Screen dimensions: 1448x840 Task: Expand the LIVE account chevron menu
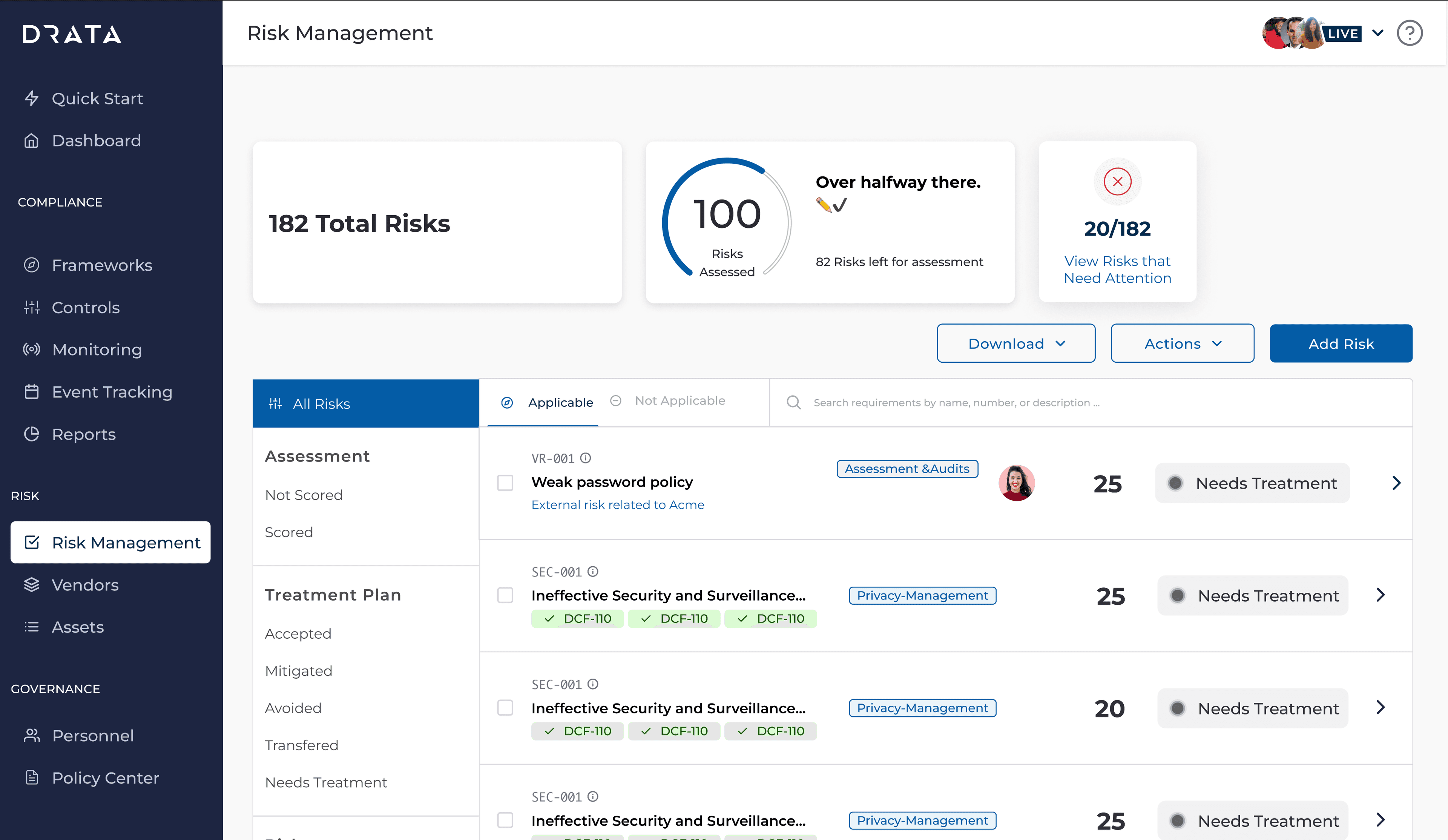[1377, 33]
